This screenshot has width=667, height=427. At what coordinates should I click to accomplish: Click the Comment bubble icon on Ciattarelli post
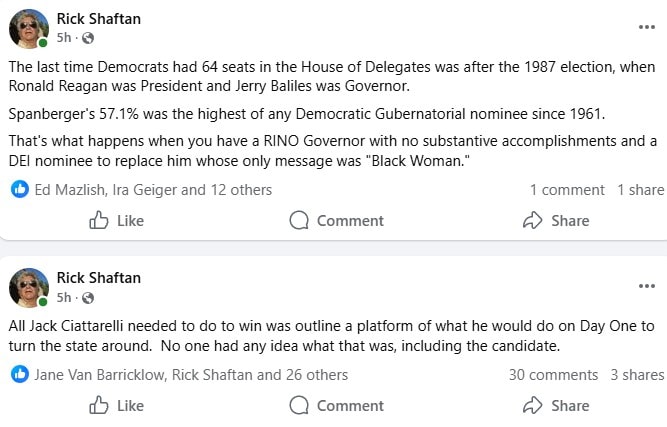point(299,405)
